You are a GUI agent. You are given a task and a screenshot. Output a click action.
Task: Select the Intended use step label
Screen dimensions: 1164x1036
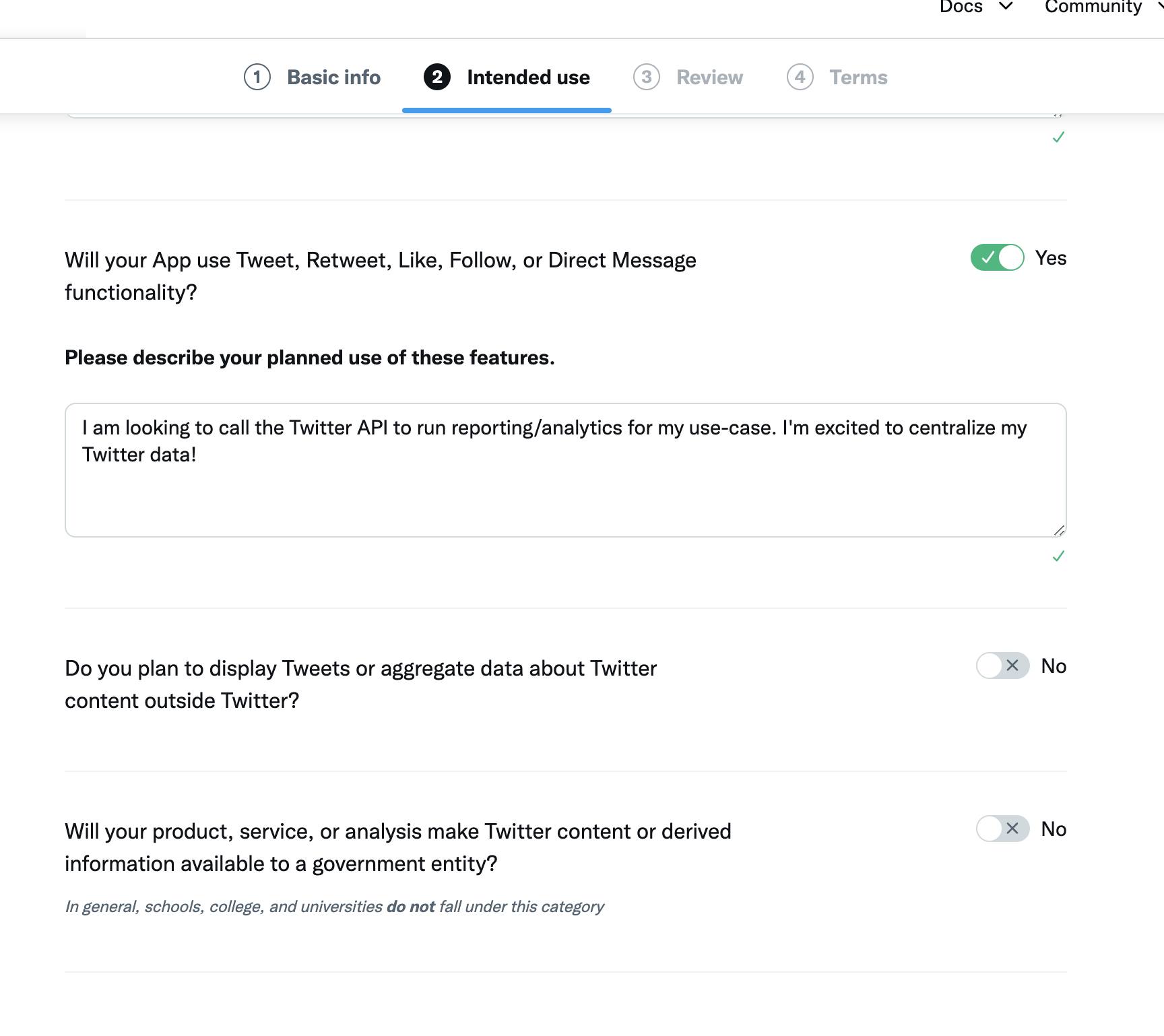click(x=528, y=77)
